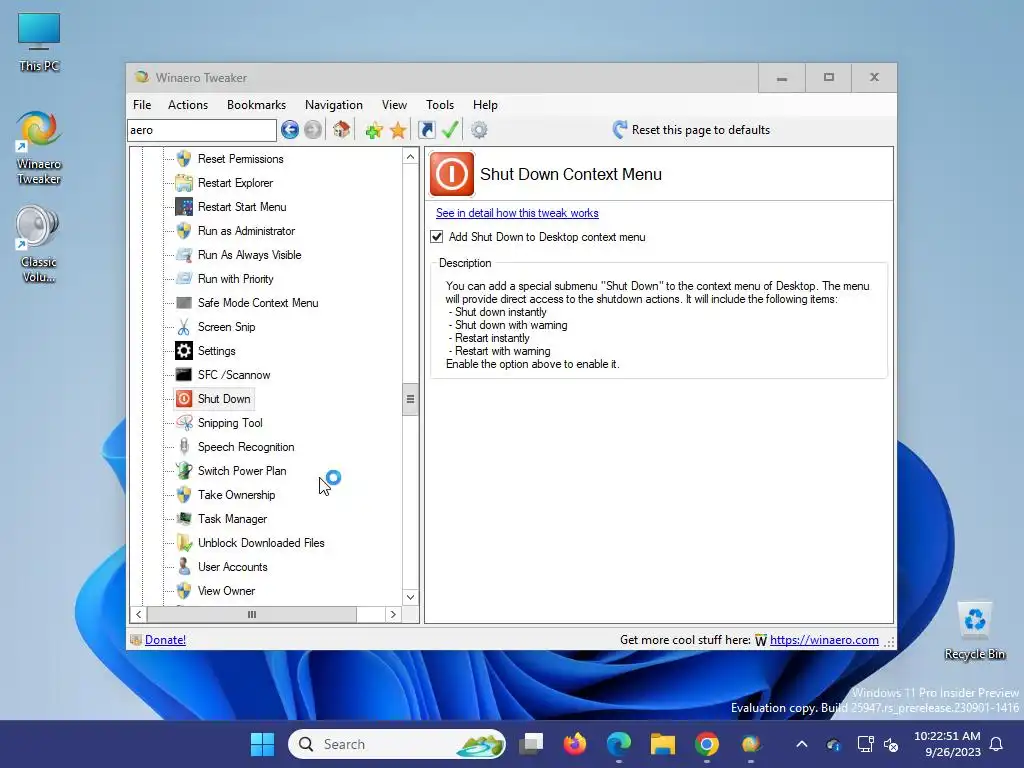This screenshot has width=1024, height=768.
Task: Click the Restart Explorer icon
Action: tap(184, 183)
